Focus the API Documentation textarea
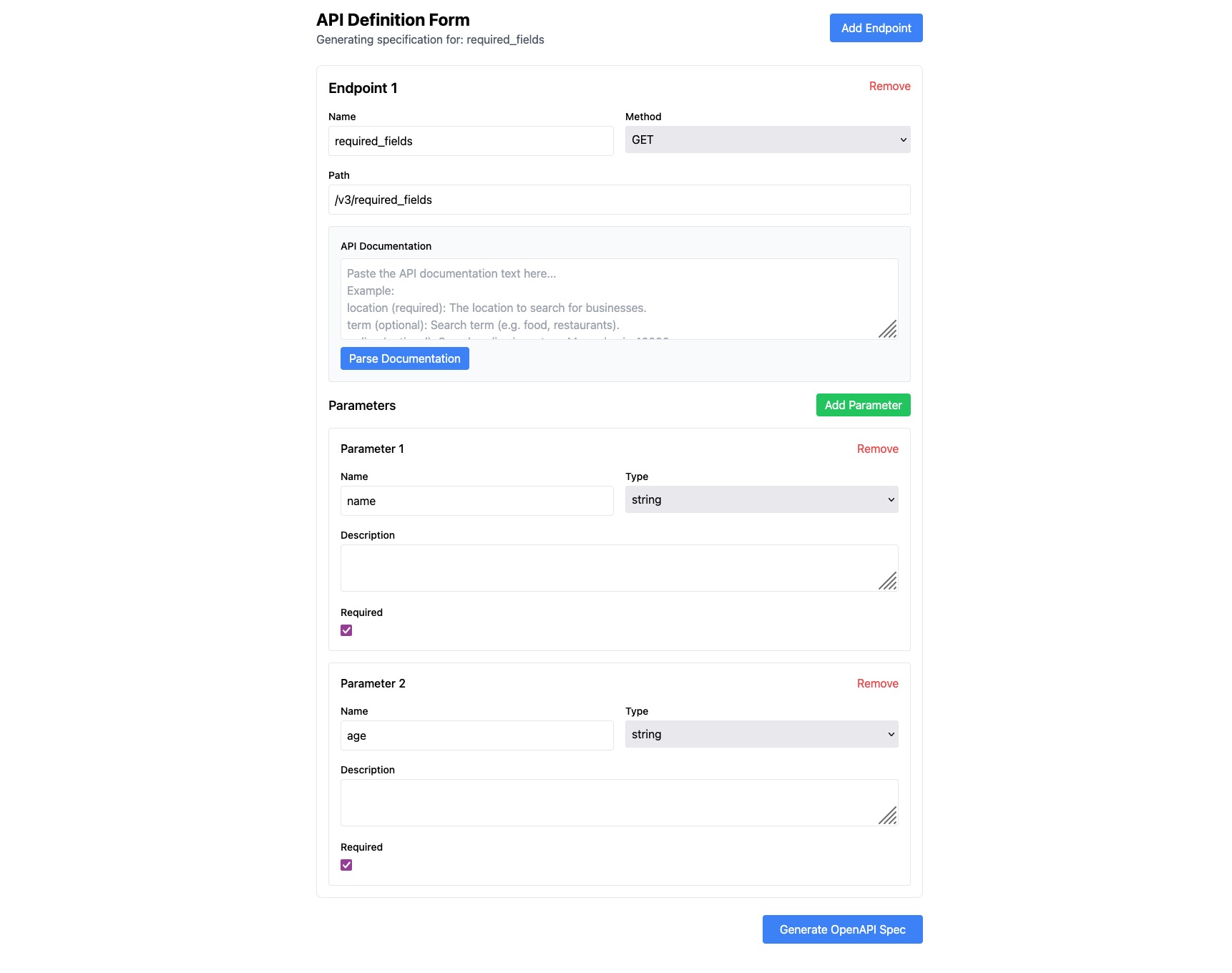 [x=608, y=298]
